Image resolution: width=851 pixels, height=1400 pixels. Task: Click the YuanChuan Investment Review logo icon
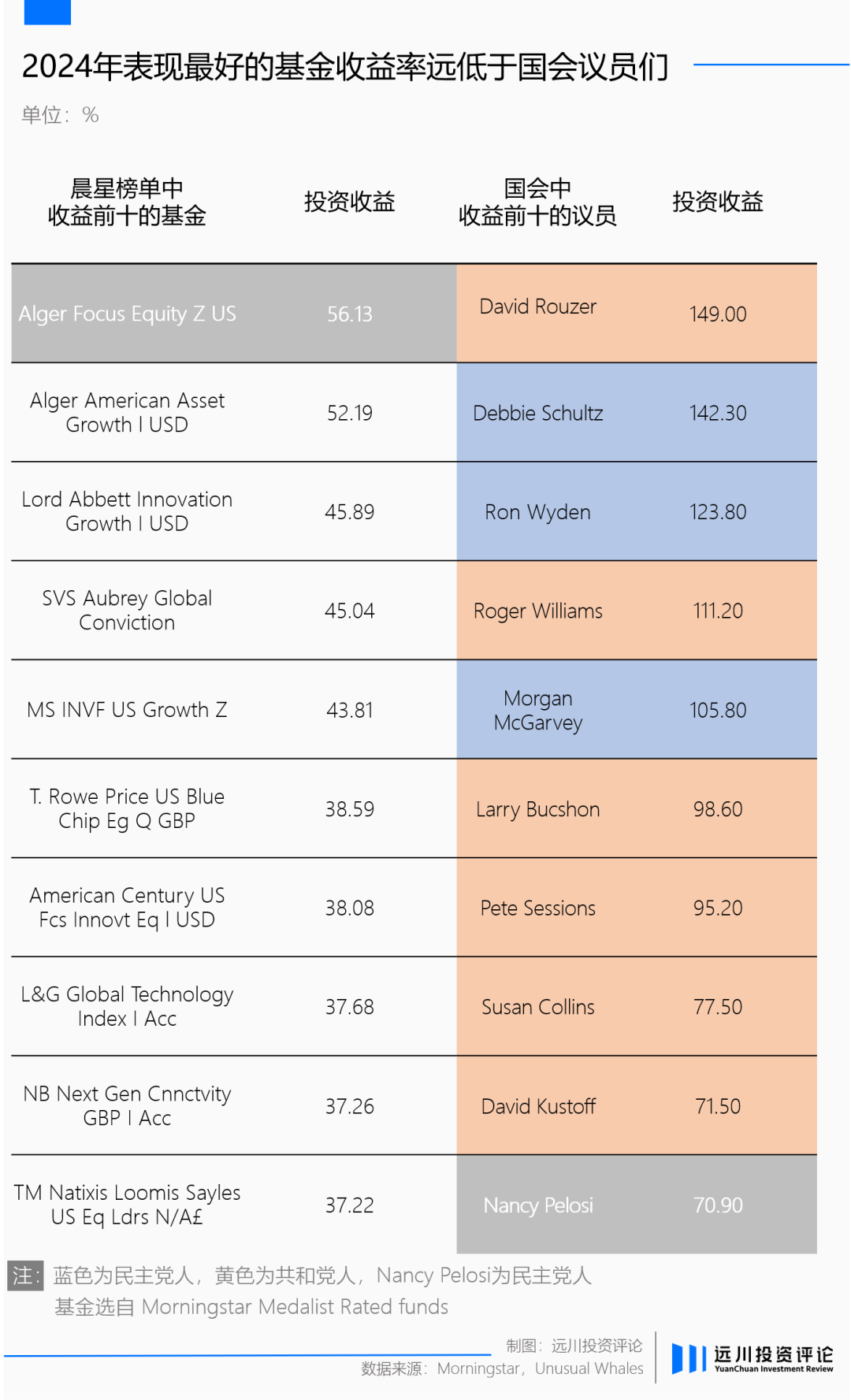688,1358
